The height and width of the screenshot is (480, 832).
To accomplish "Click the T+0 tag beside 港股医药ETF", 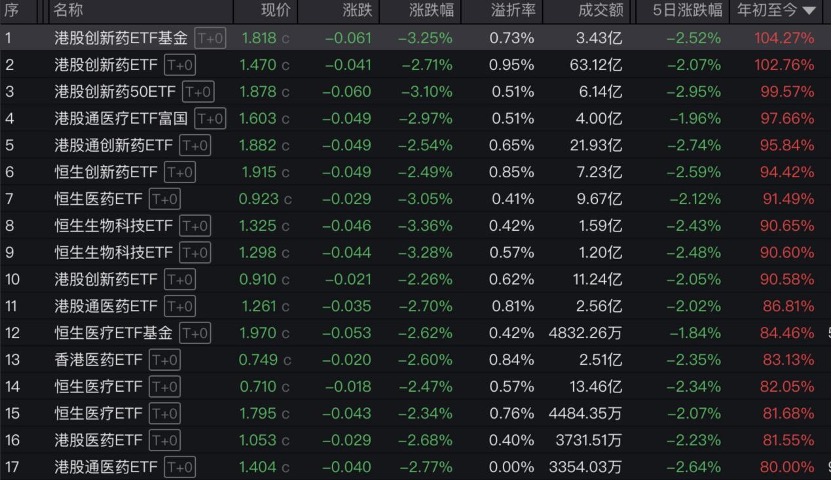I will point(166,439).
